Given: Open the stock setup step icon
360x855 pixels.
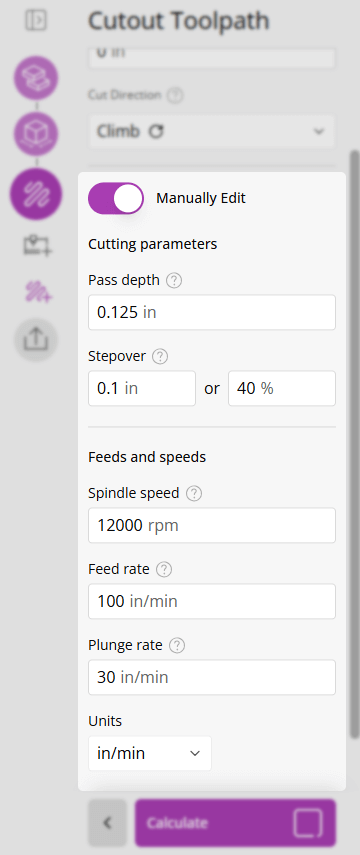Looking at the screenshot, I should coord(36,79).
